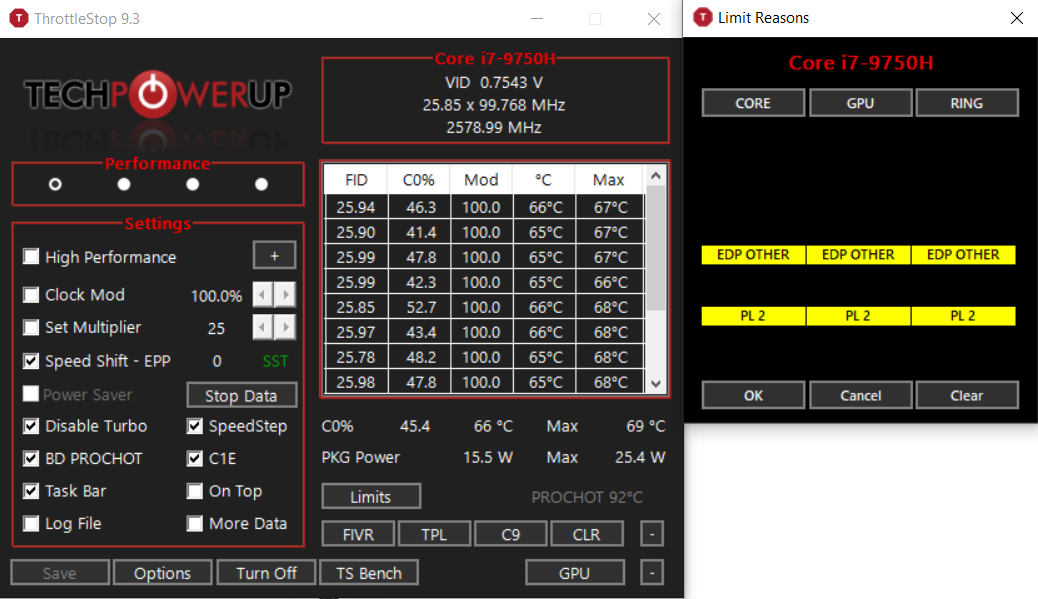This screenshot has height=599, width=1038.
Task: Click Clear in Limit Reasons window
Action: (x=967, y=395)
